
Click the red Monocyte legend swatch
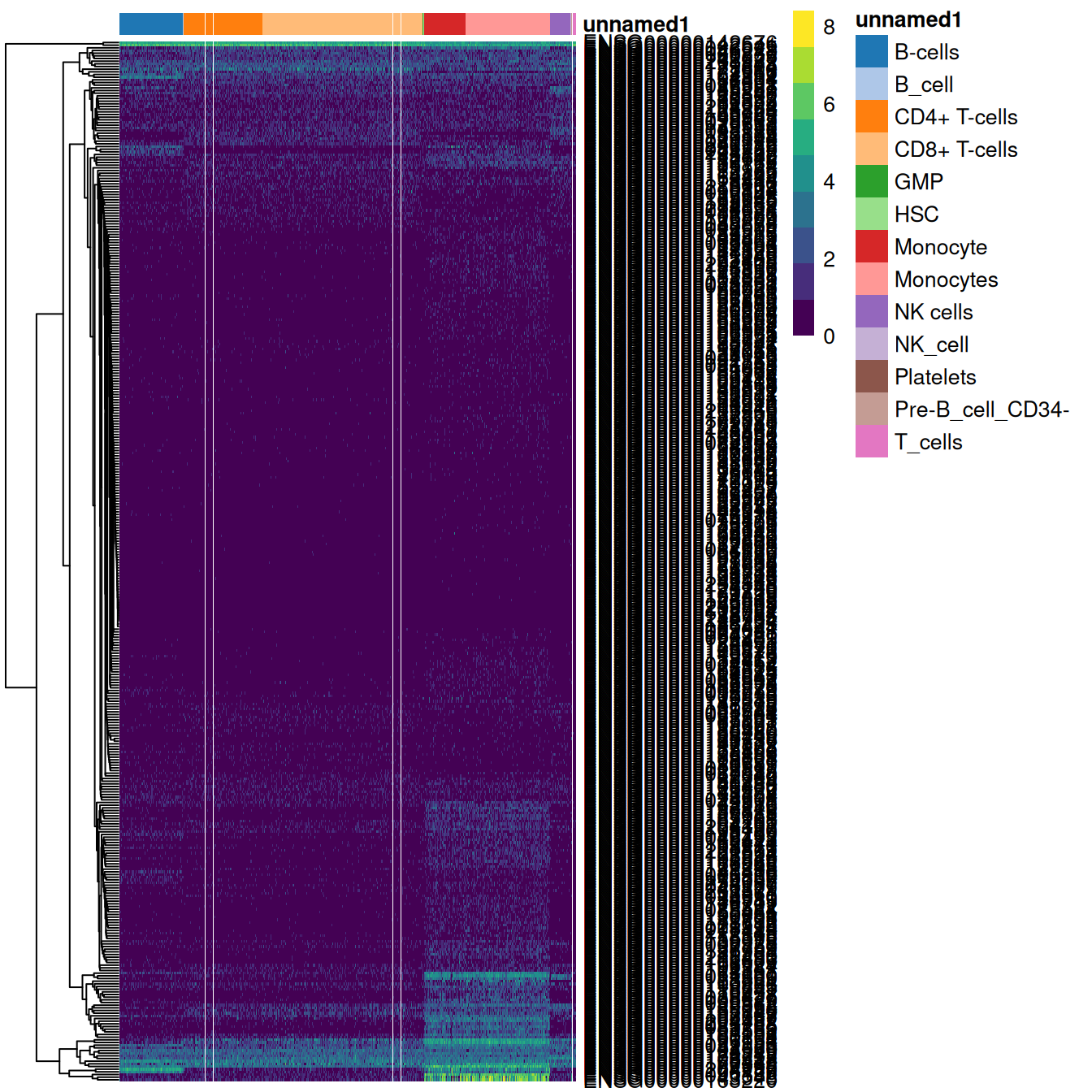(871, 247)
